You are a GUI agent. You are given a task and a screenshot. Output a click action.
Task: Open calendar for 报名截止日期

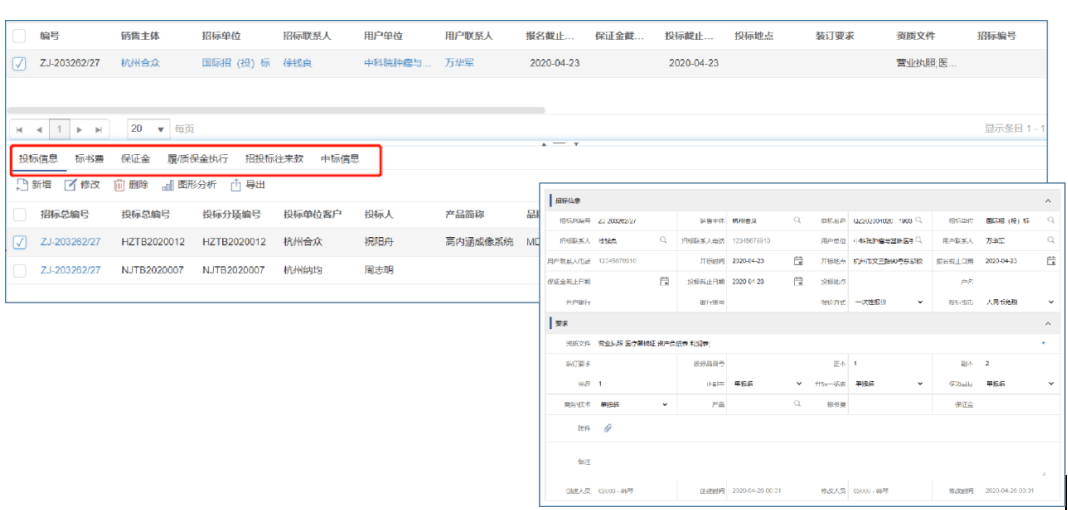[x=1051, y=260]
